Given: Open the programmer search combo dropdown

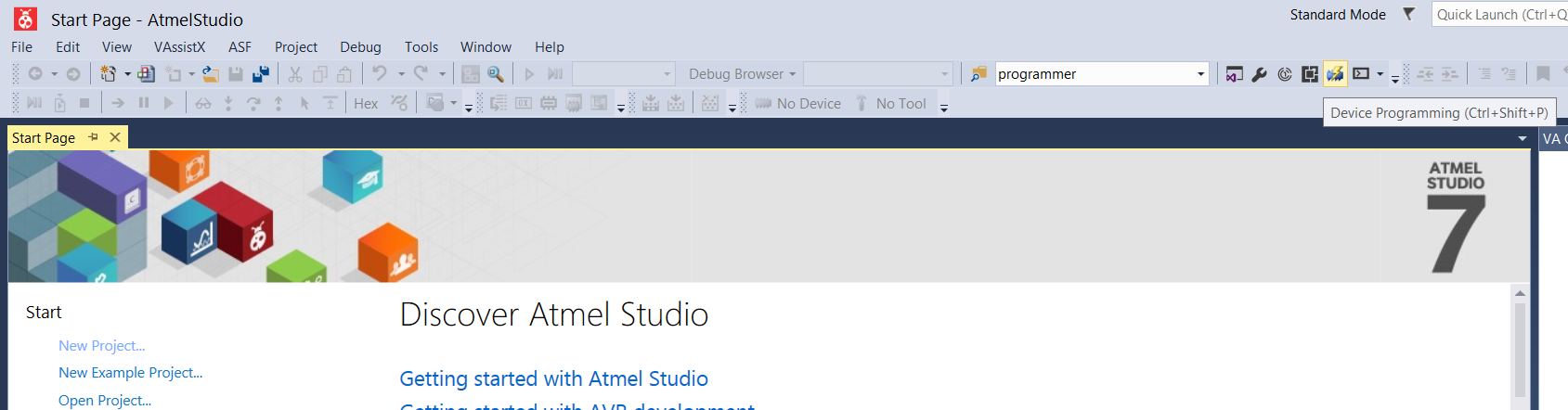Looking at the screenshot, I should [1200, 74].
